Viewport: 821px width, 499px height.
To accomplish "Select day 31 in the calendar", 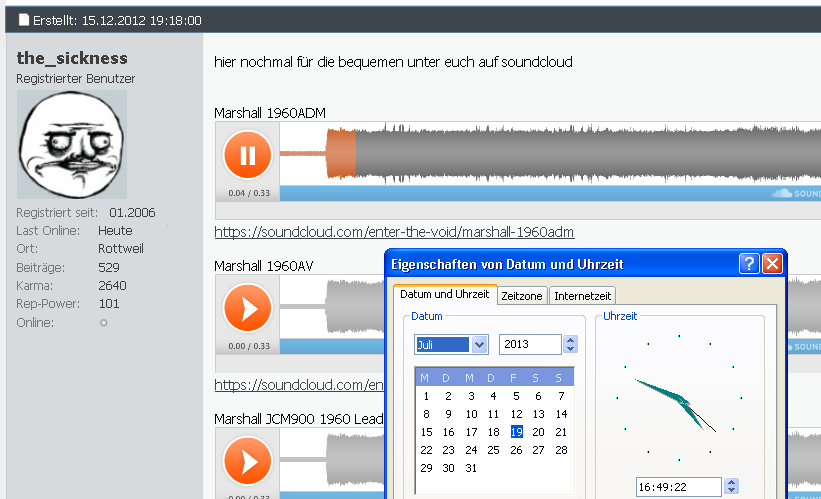I will [471, 468].
